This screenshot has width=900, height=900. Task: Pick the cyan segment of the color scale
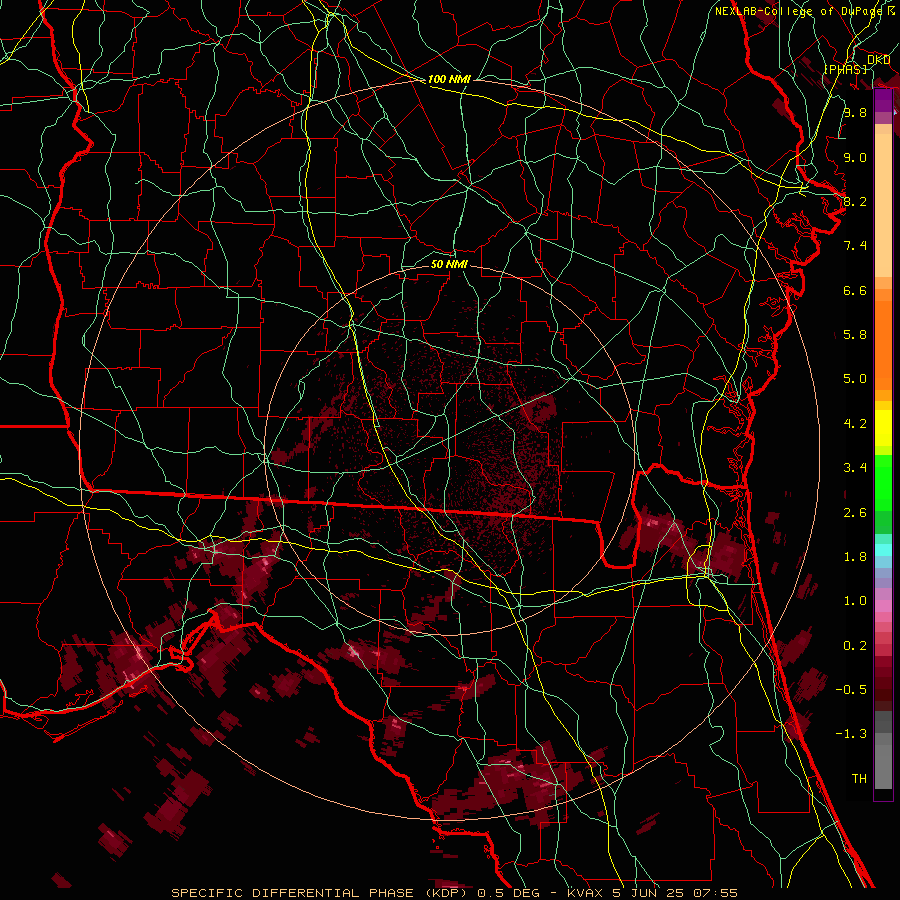point(883,550)
